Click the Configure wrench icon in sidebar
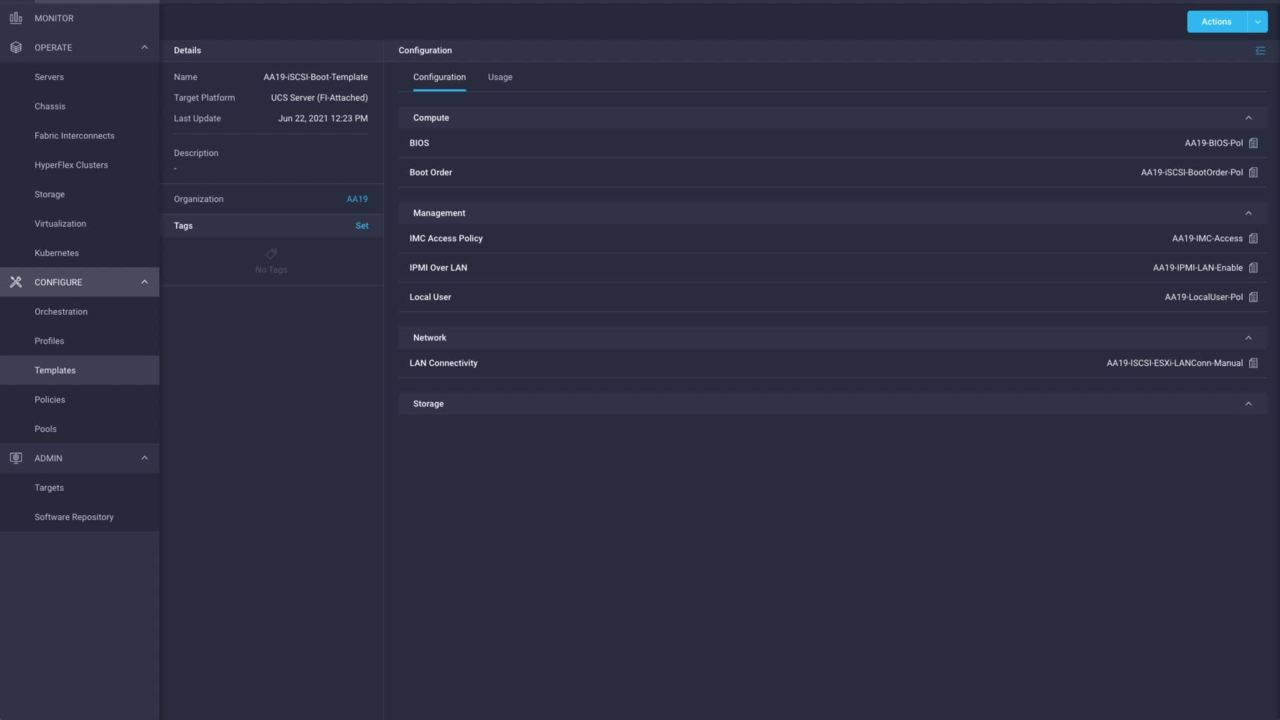This screenshot has height=720, width=1280. coord(15,282)
